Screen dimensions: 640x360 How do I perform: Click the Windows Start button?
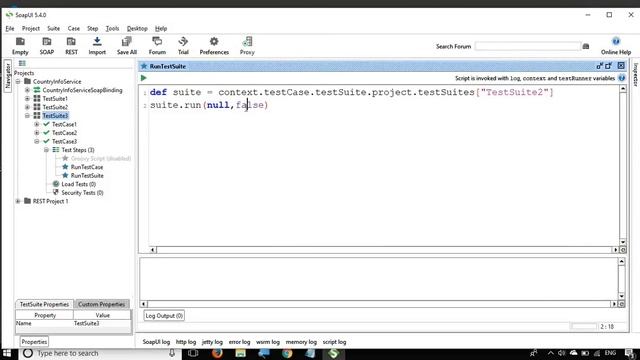click(7, 353)
